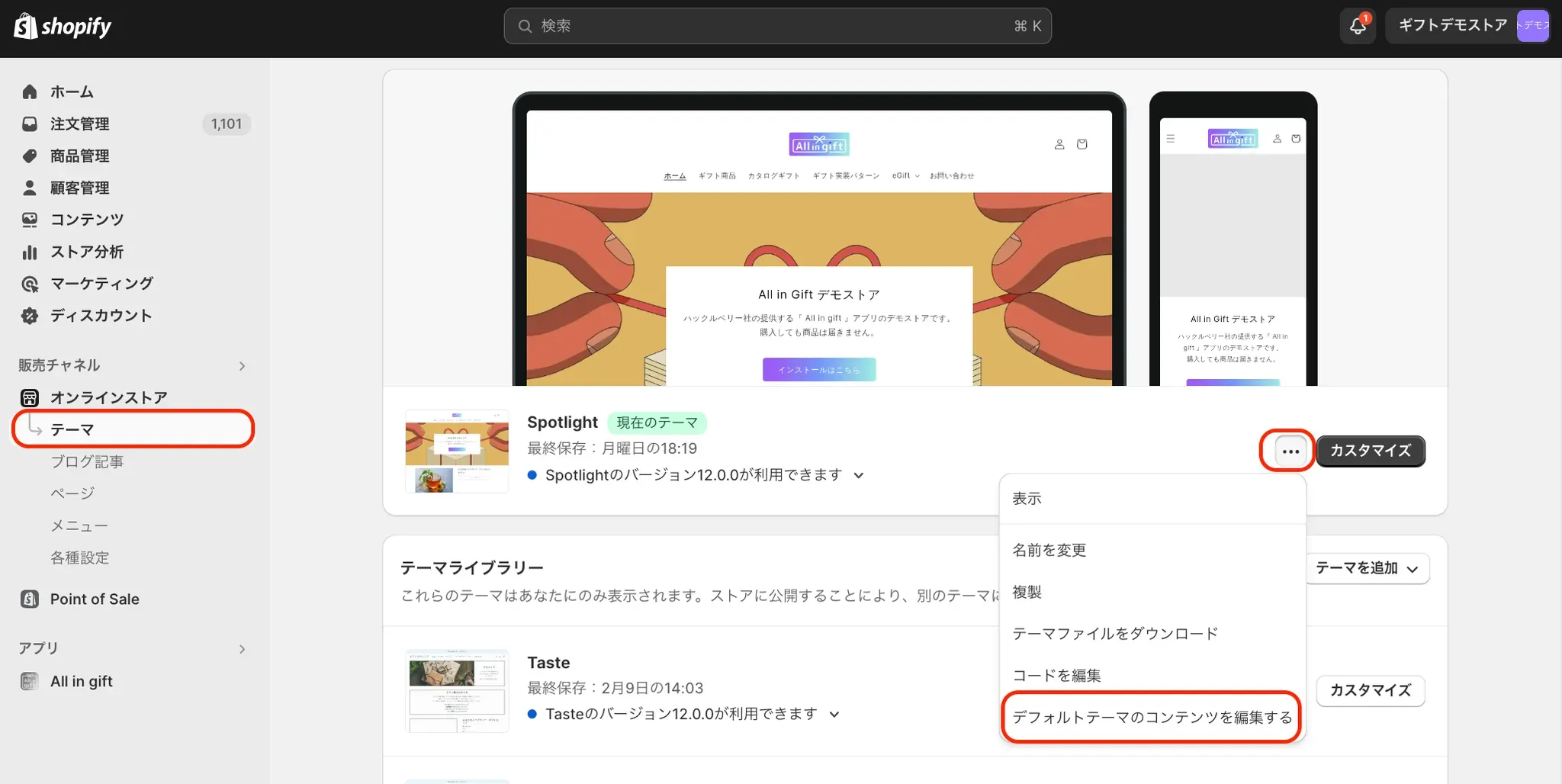Choose コードを編集 in the theme menu
Viewport: 1562px width, 784px height.
1152,676
